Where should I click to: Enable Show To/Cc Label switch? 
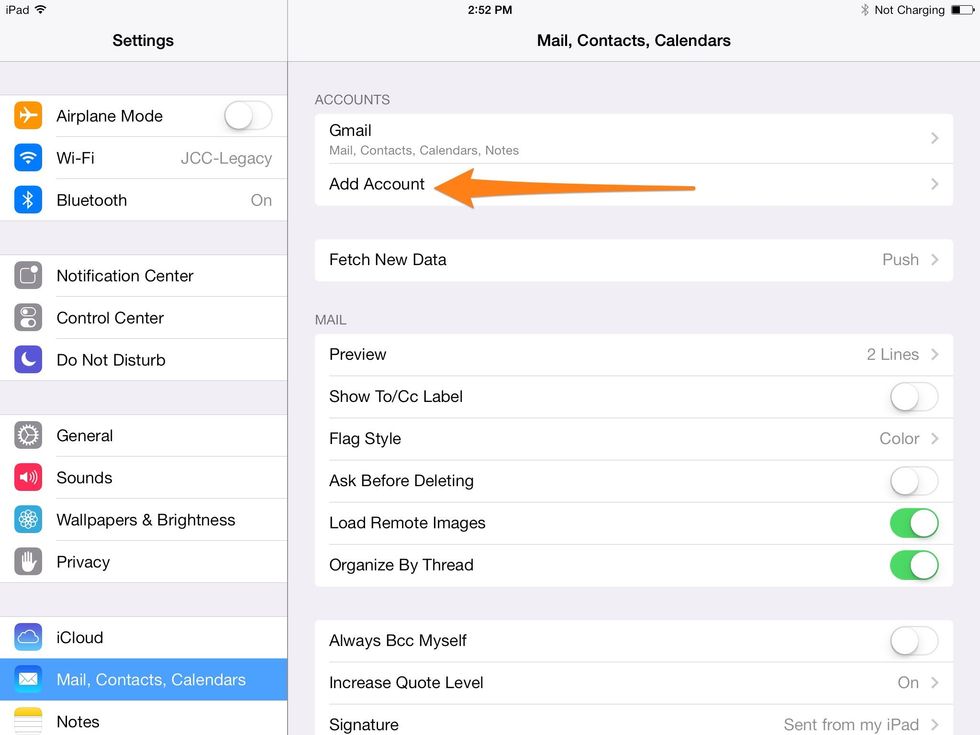tap(914, 397)
